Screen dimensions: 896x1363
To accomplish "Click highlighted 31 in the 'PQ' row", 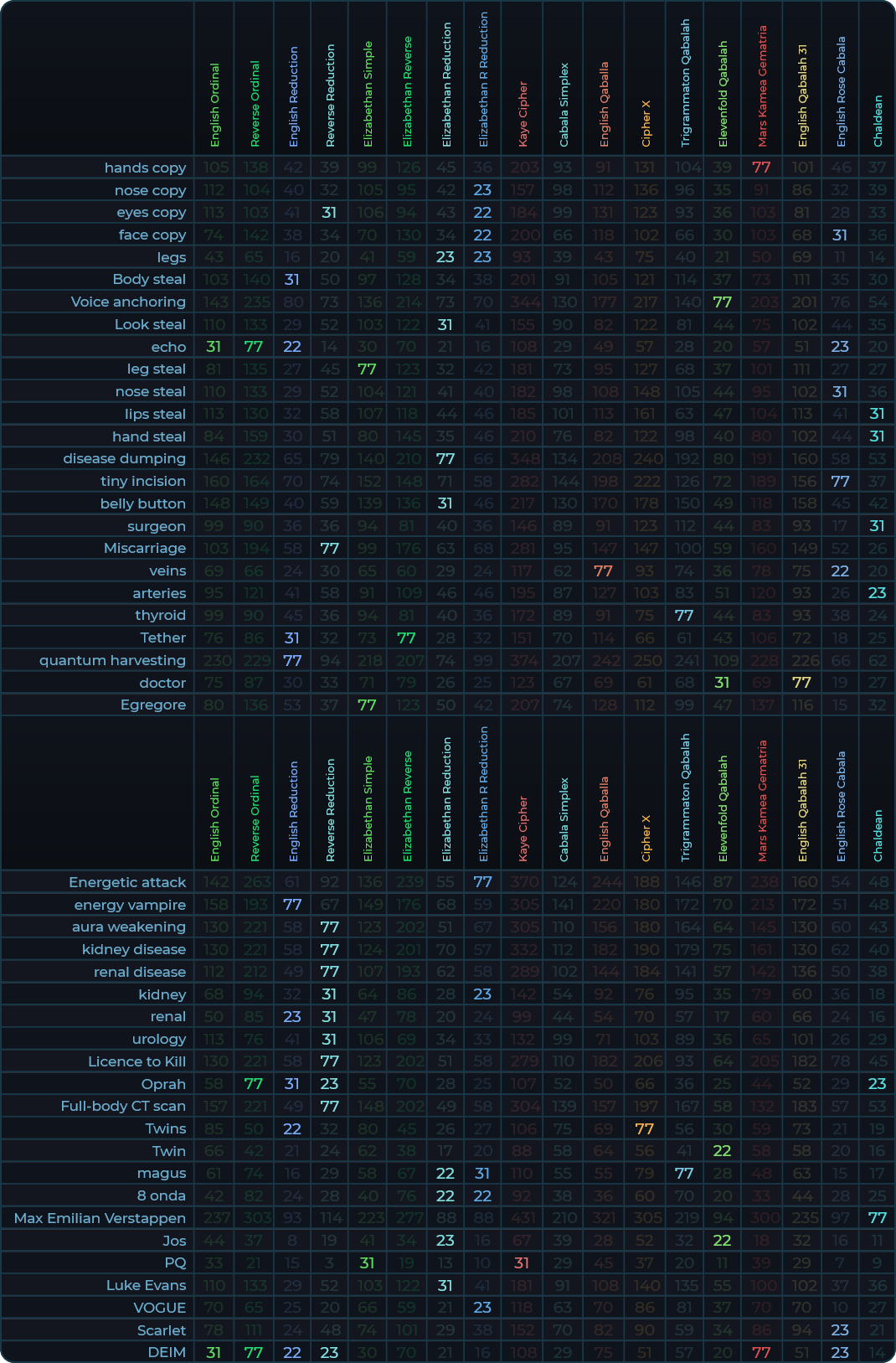I will (522, 1262).
